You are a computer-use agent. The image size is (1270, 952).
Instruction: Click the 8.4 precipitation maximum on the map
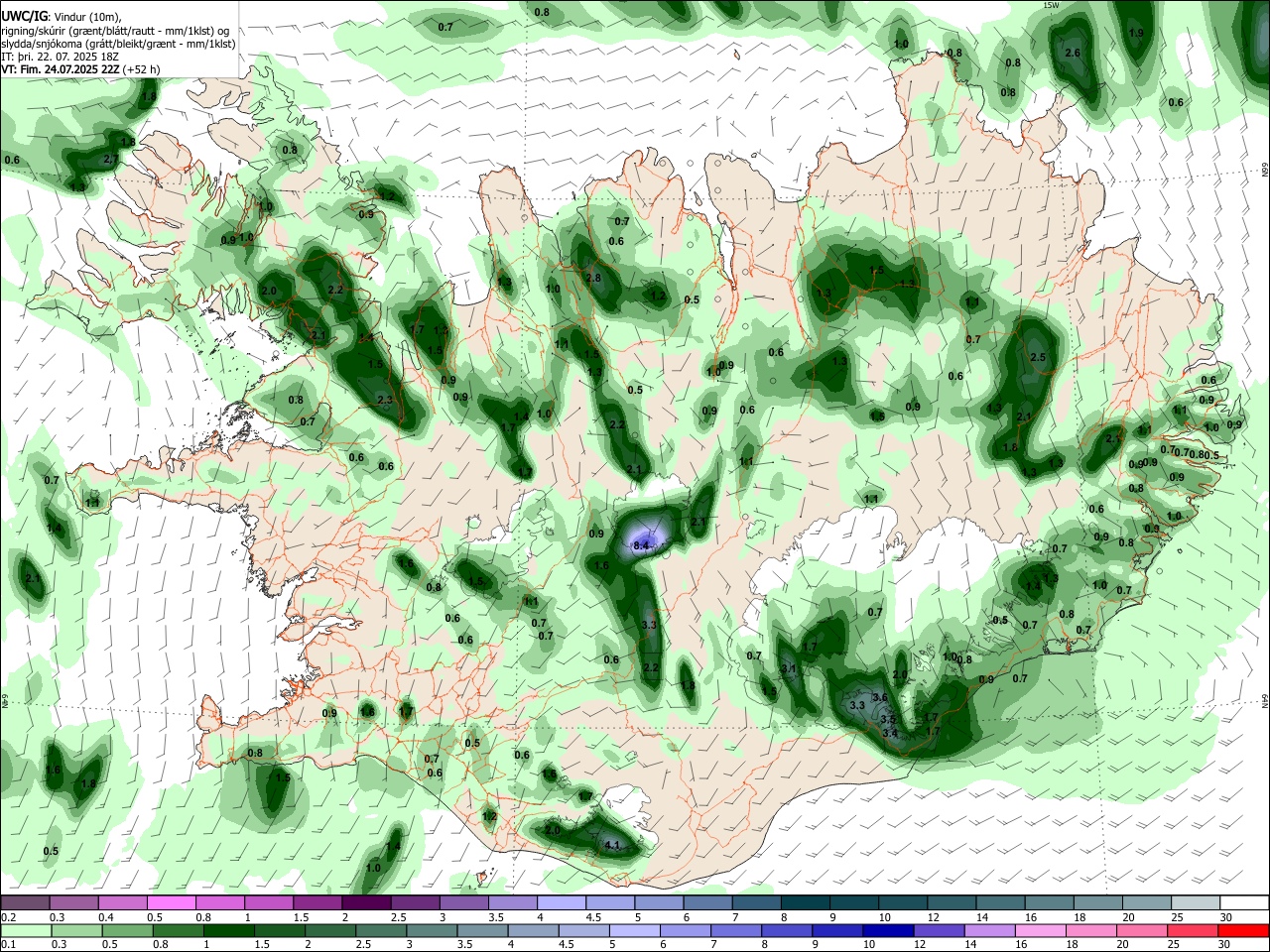point(641,545)
